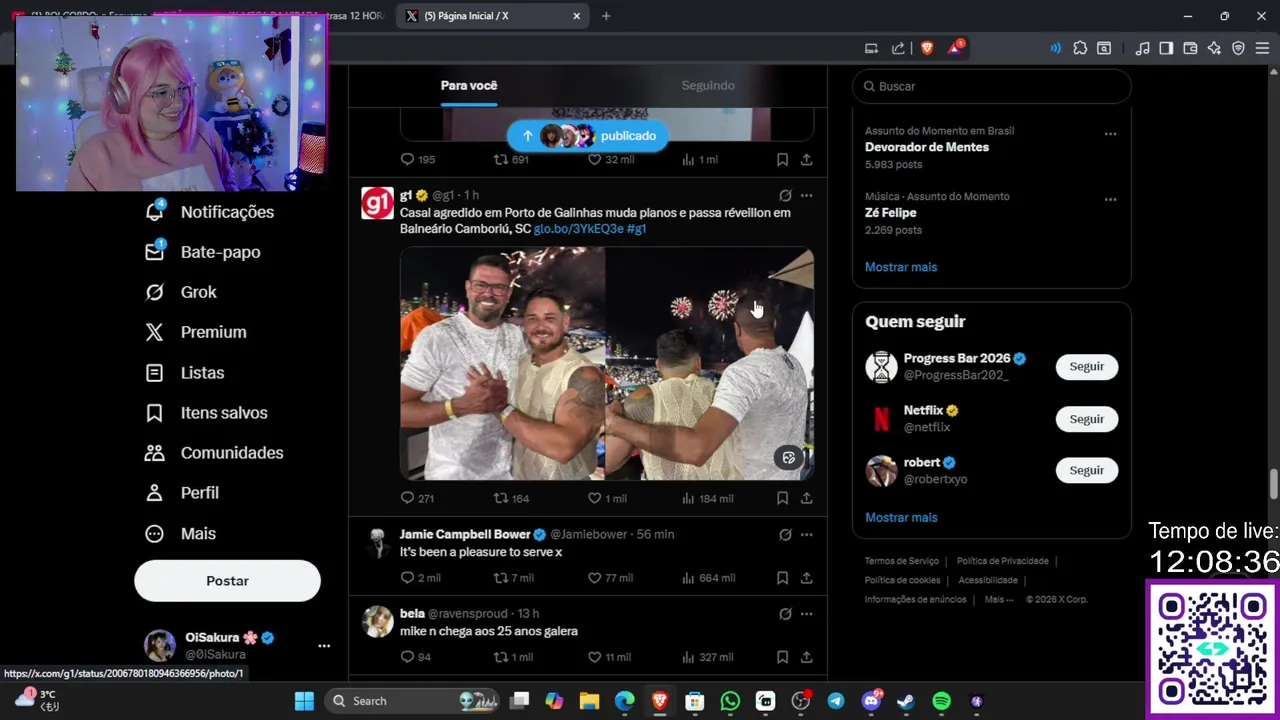Like Jamie Campbell Bower's post with 77 mil
Image resolution: width=1280 pixels, height=720 pixels.
(610, 578)
